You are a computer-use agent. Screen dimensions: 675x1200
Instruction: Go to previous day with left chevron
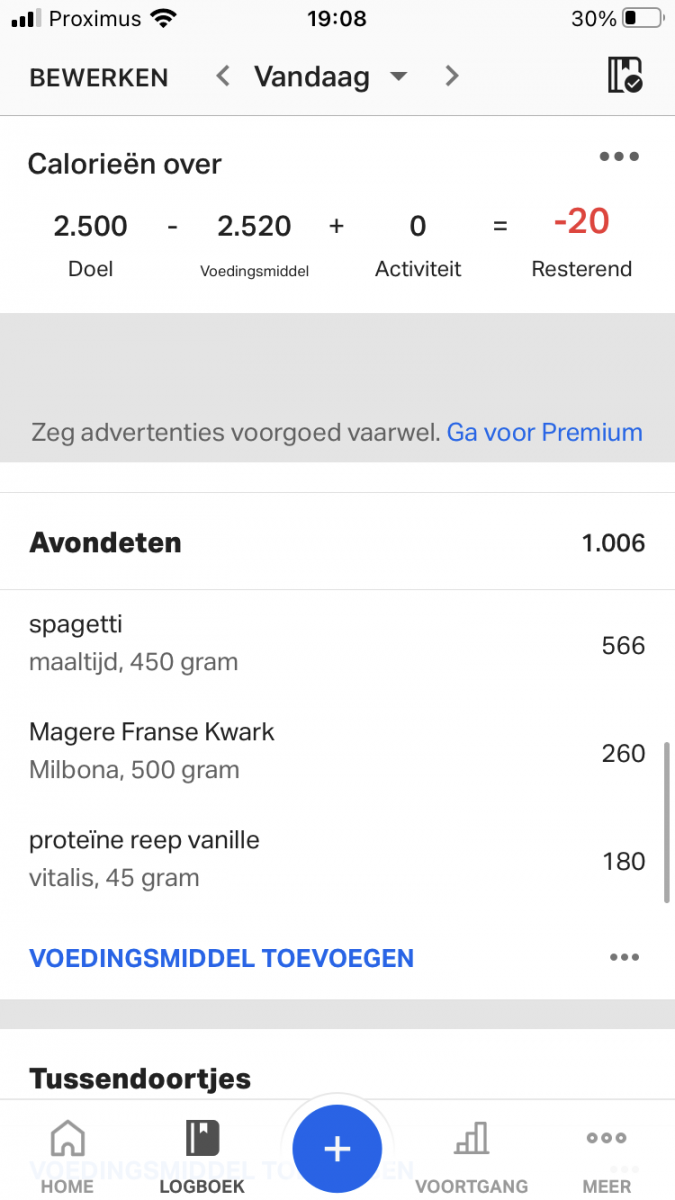pyautogui.click(x=223, y=76)
